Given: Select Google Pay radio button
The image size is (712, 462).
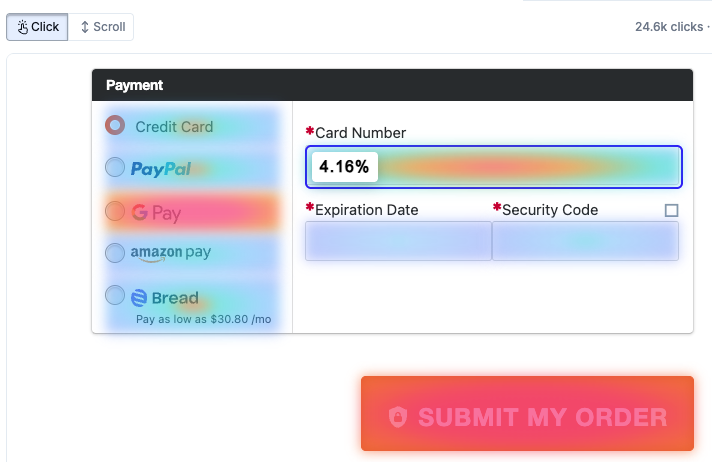Looking at the screenshot, I should 115,211.
